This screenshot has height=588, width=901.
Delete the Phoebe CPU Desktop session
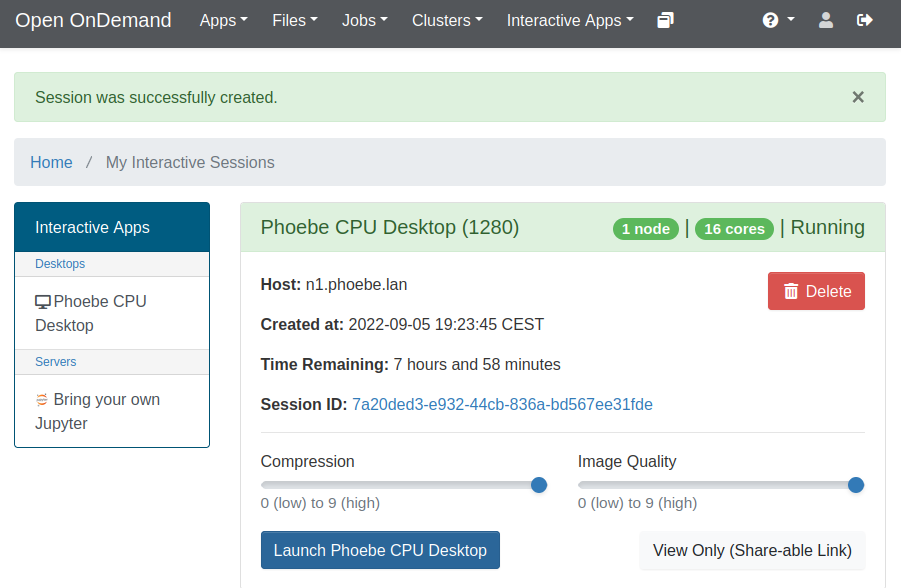click(816, 291)
